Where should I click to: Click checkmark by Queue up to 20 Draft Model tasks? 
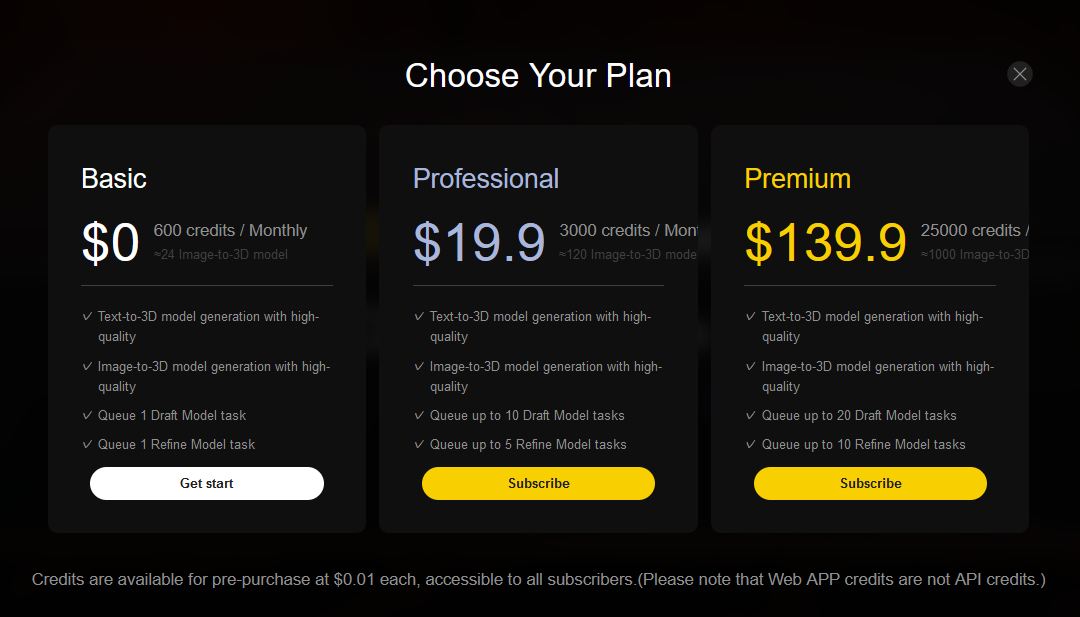751,415
